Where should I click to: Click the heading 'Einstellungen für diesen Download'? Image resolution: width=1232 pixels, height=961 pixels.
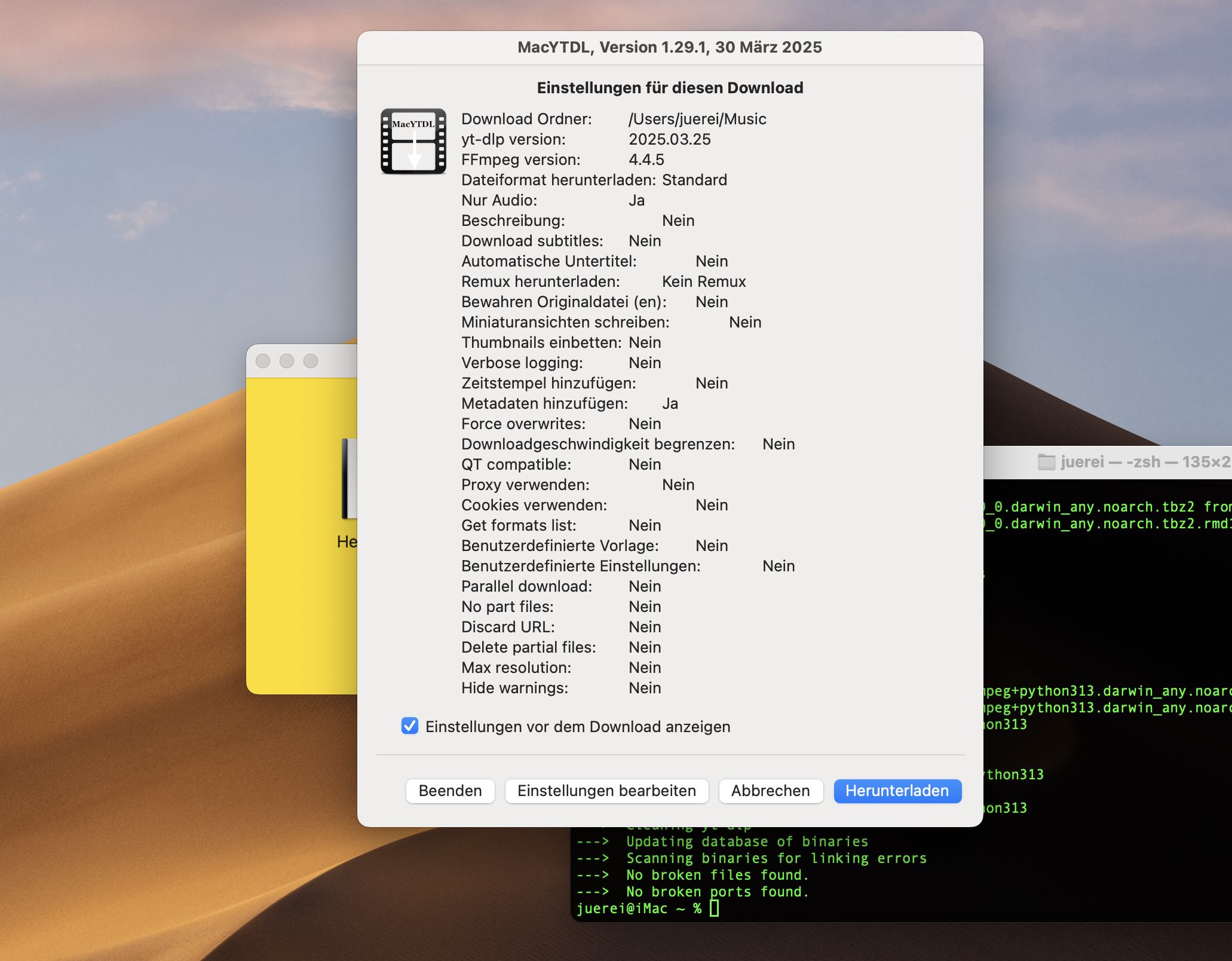[670, 88]
